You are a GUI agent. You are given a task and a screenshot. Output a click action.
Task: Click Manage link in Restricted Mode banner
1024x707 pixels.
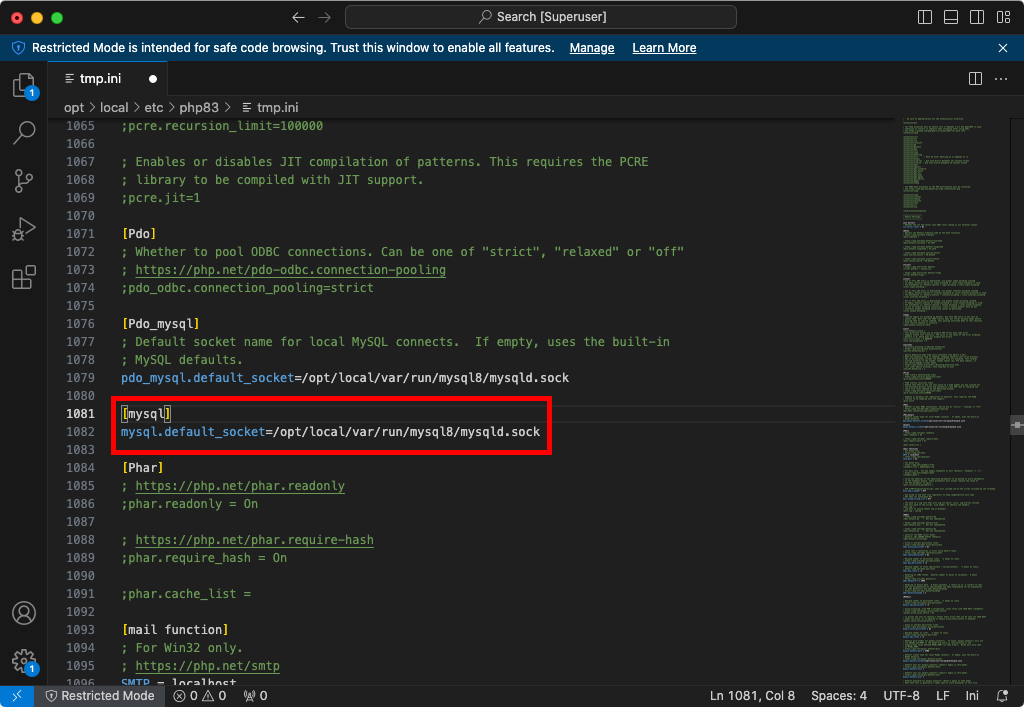click(592, 48)
